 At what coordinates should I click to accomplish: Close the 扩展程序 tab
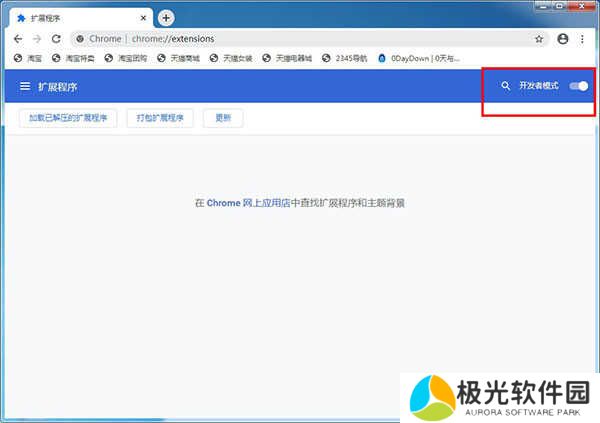click(143, 18)
